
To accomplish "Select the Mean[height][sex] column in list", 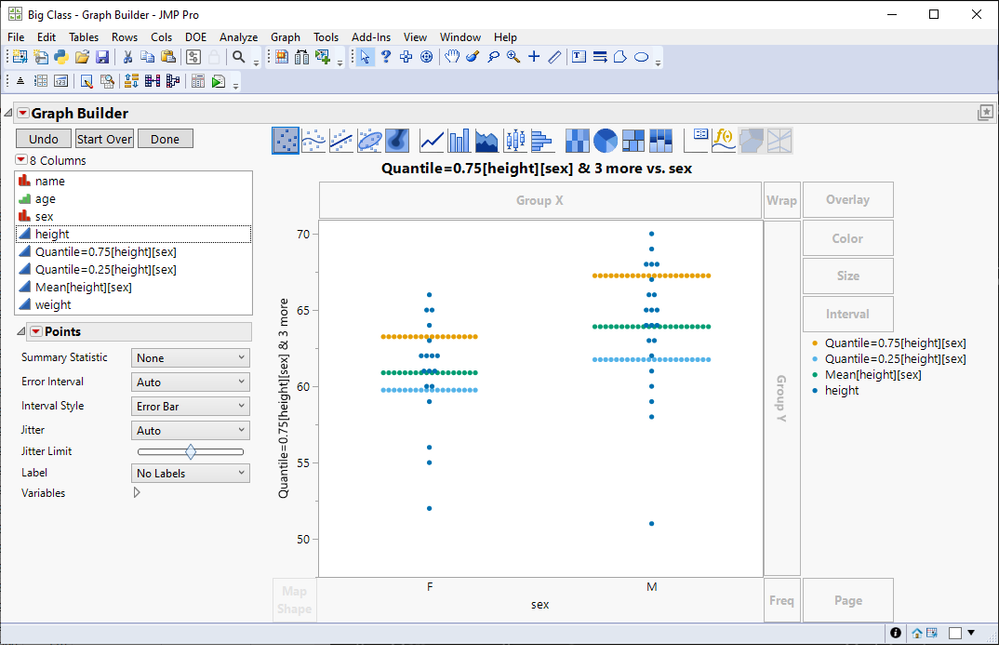I will click(x=134, y=287).
